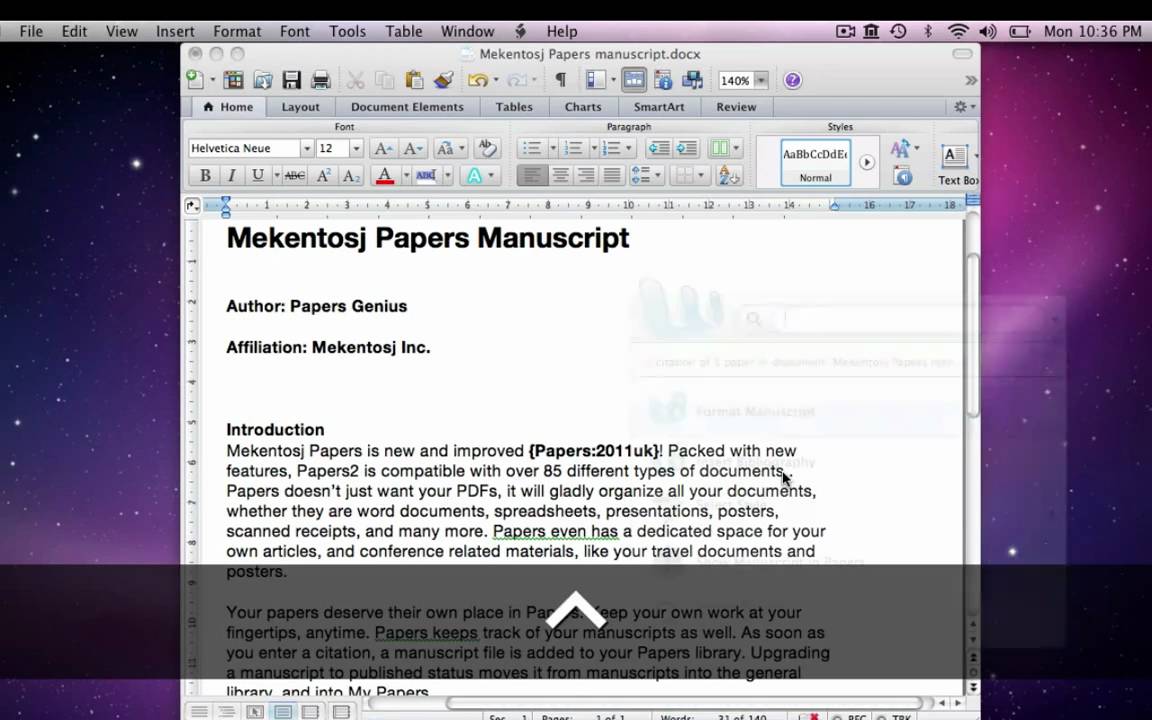Go to the Review tab

click(x=736, y=107)
